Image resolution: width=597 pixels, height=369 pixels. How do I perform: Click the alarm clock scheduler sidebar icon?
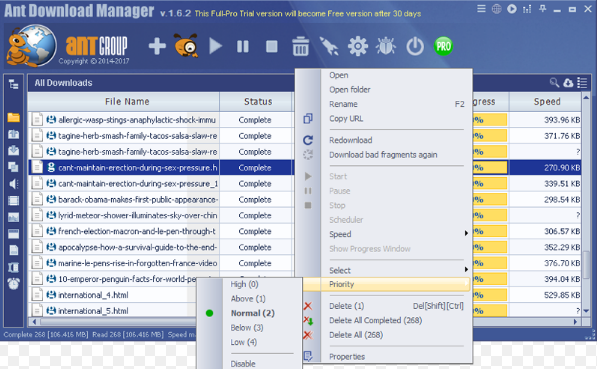[x=13, y=284]
